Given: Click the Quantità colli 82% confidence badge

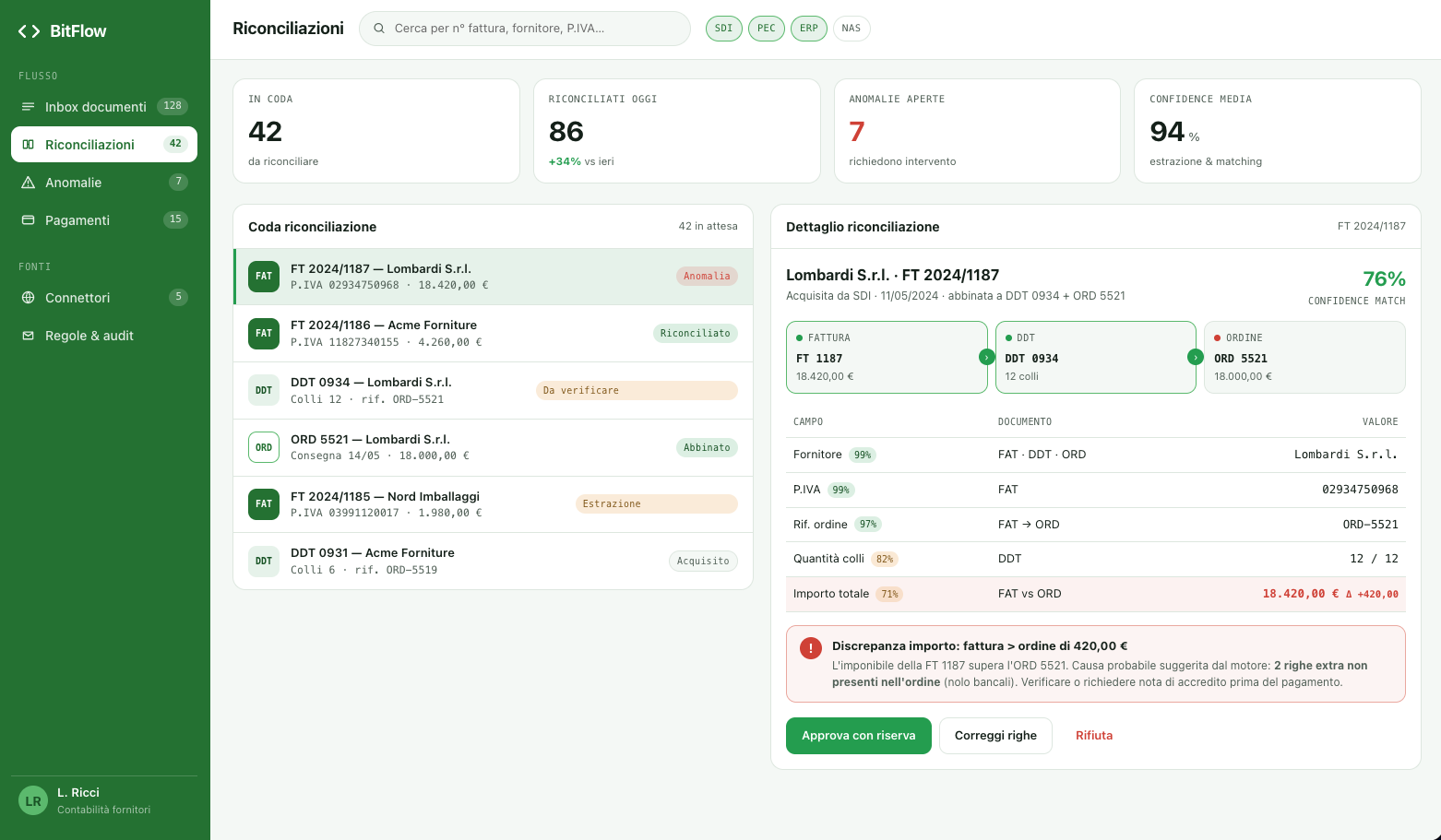Looking at the screenshot, I should tap(885, 560).
